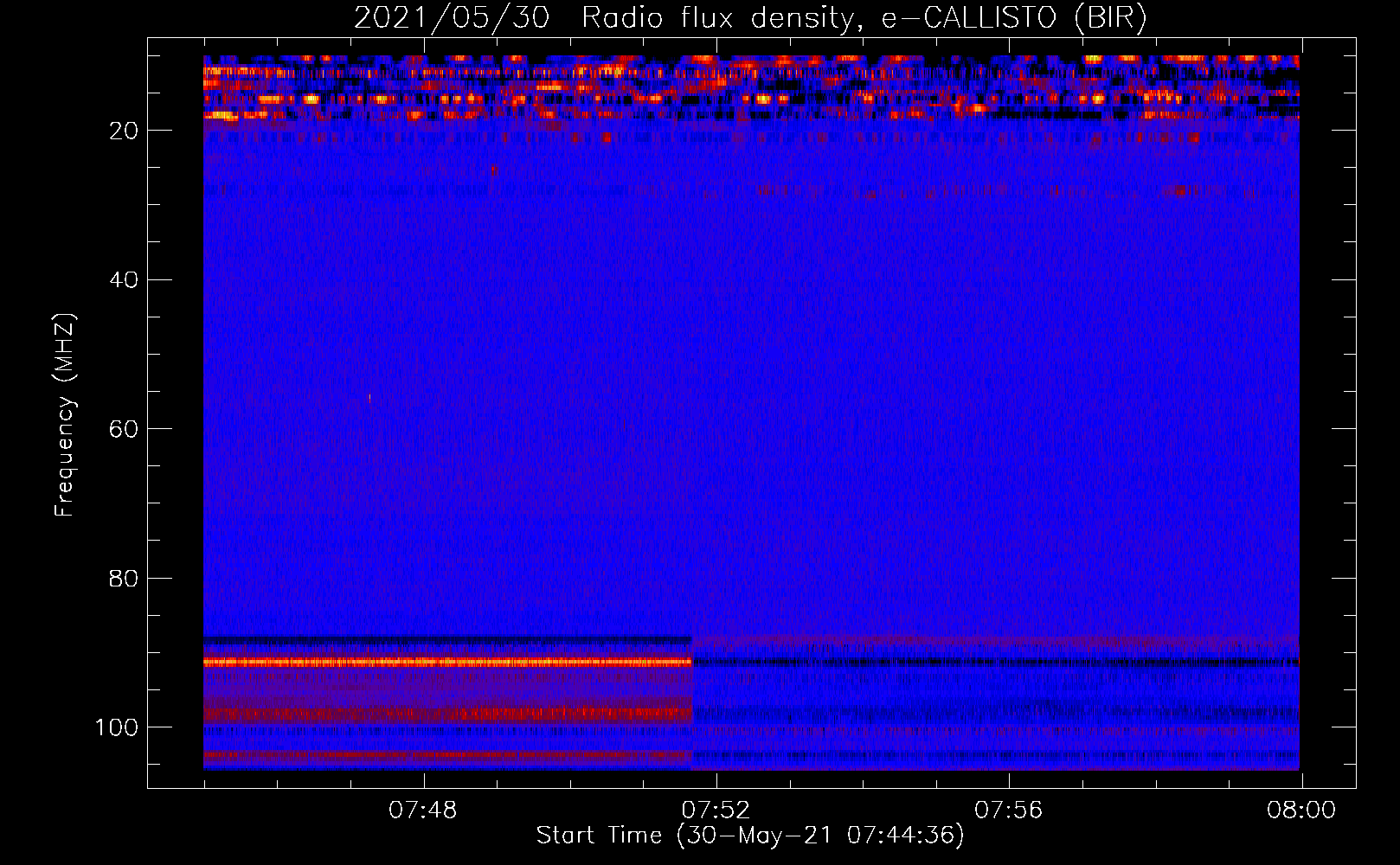Click the red band near 104 MHz

(x=447, y=755)
